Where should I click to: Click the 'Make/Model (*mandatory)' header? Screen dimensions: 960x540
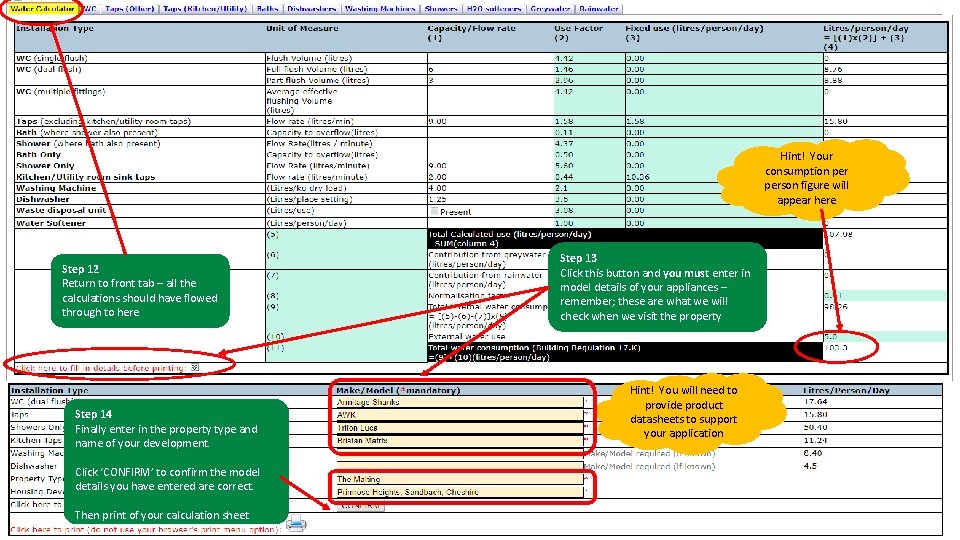pos(398,390)
